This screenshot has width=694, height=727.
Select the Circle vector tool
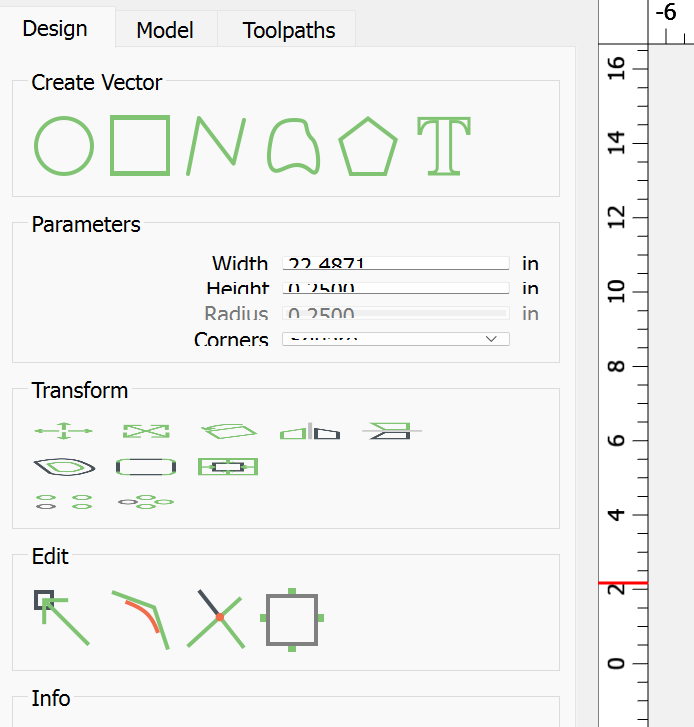pos(64,146)
